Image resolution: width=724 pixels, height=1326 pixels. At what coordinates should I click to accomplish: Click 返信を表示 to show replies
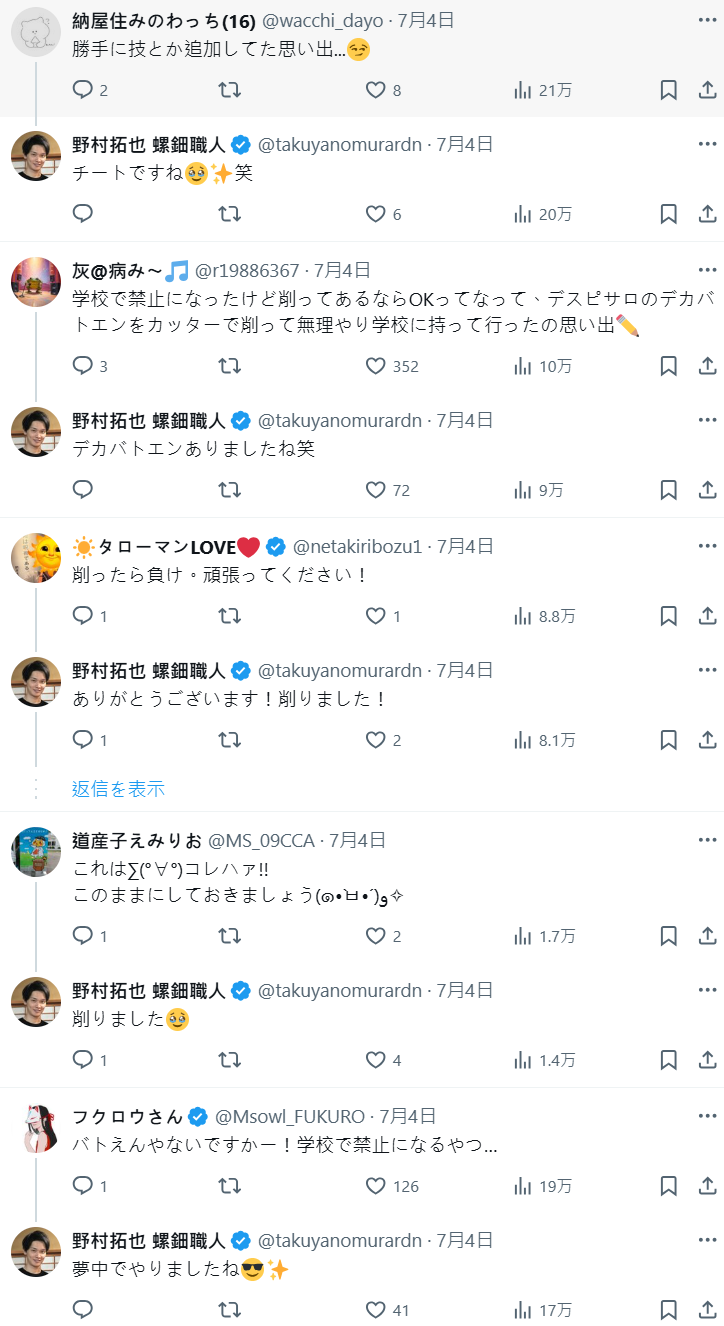pos(118,789)
